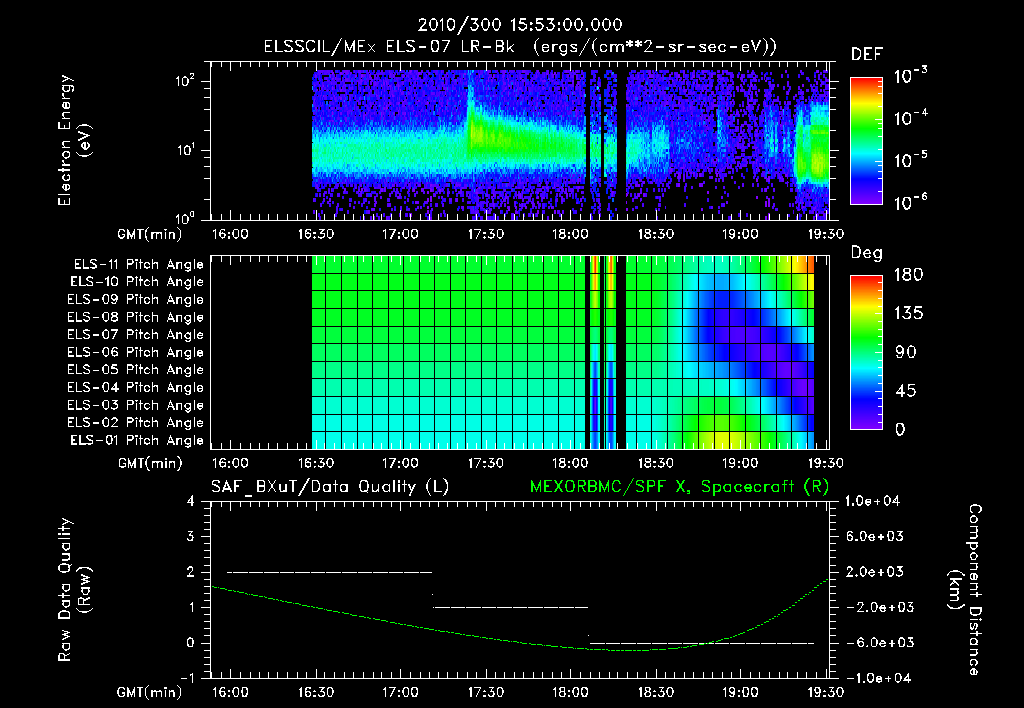
Task: Click the ELS-10 Pitch Angle row label
Action: point(137,282)
